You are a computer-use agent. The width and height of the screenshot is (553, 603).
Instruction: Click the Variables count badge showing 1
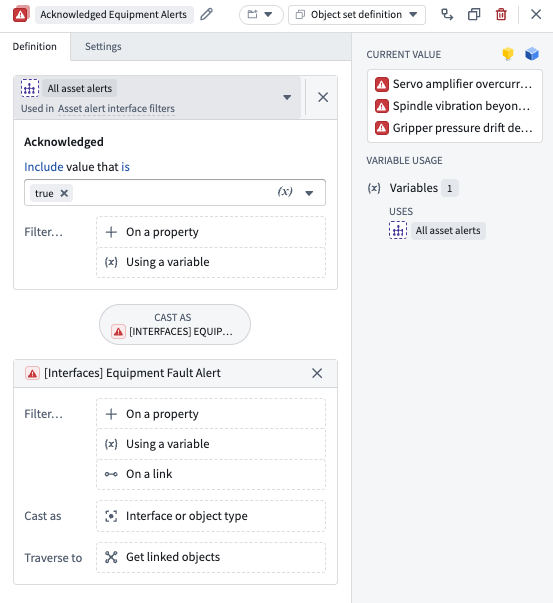[450, 188]
